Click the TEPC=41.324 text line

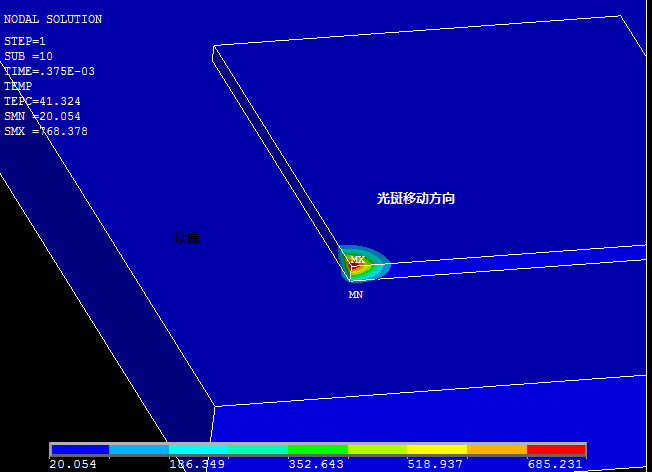[x=42, y=101]
